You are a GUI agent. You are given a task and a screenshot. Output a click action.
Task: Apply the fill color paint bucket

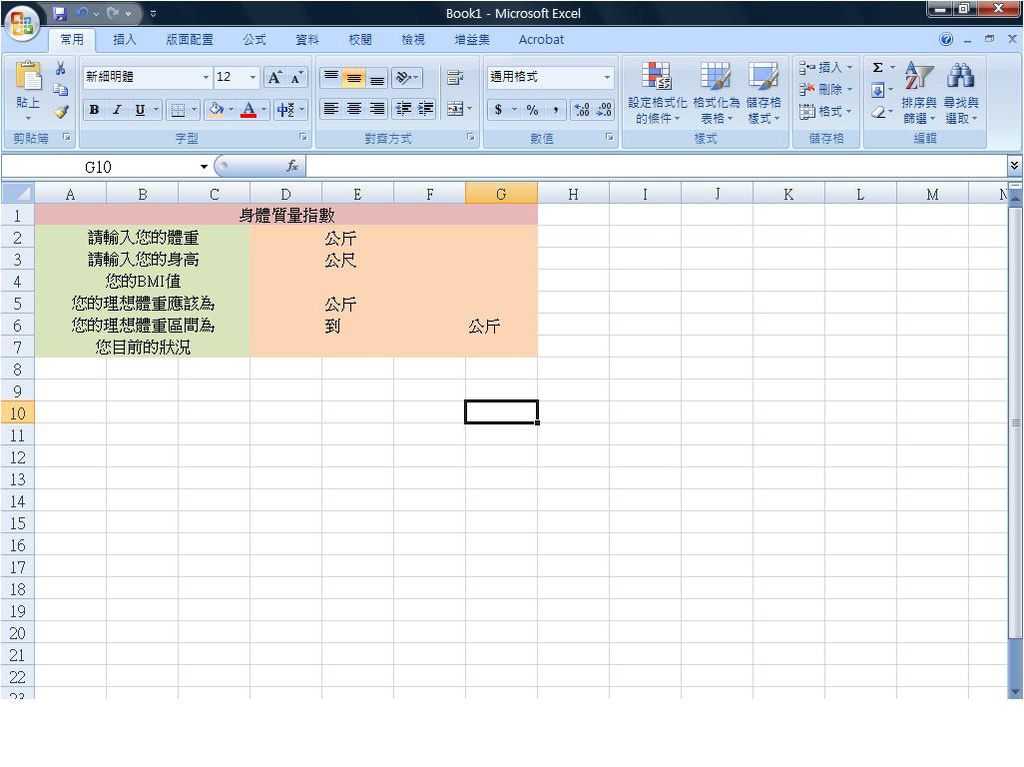216,109
